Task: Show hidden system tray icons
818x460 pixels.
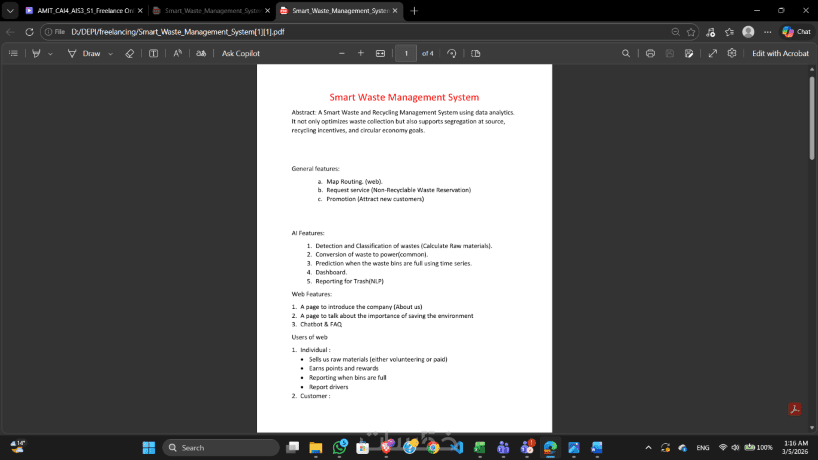Action: click(x=648, y=447)
